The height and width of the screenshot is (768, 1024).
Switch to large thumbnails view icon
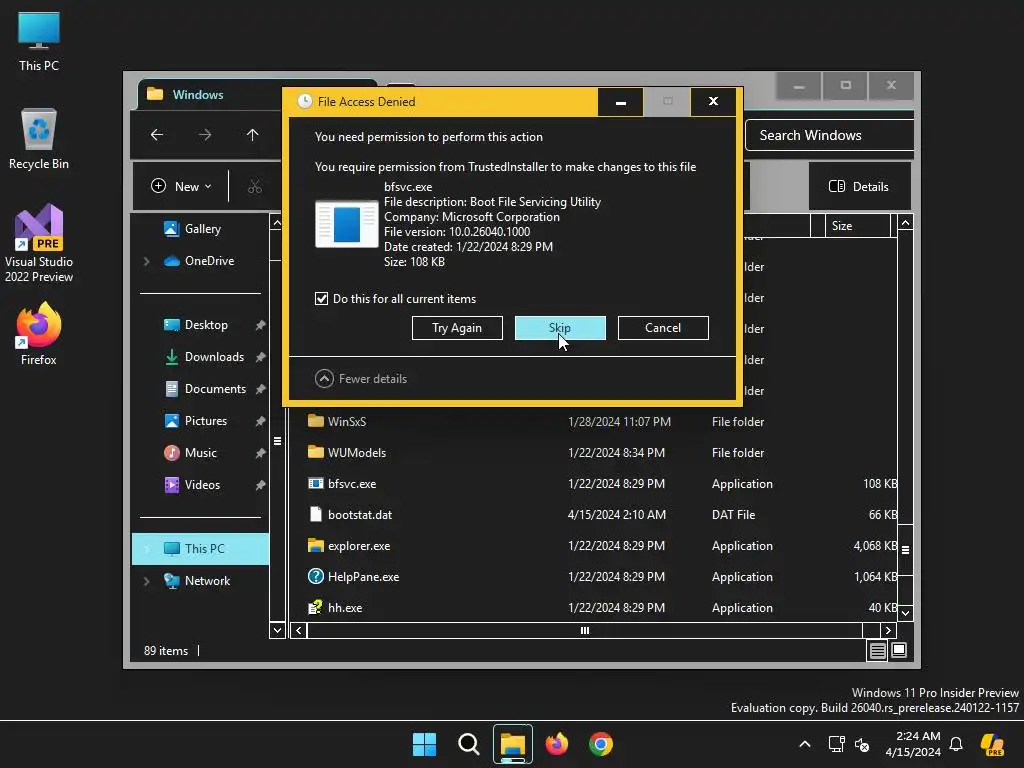pos(899,650)
